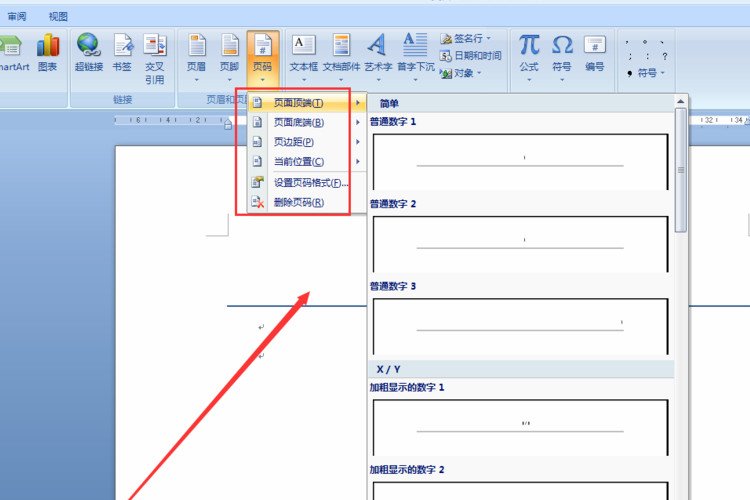
Task: Click the 页码 page number button
Action: click(x=263, y=57)
